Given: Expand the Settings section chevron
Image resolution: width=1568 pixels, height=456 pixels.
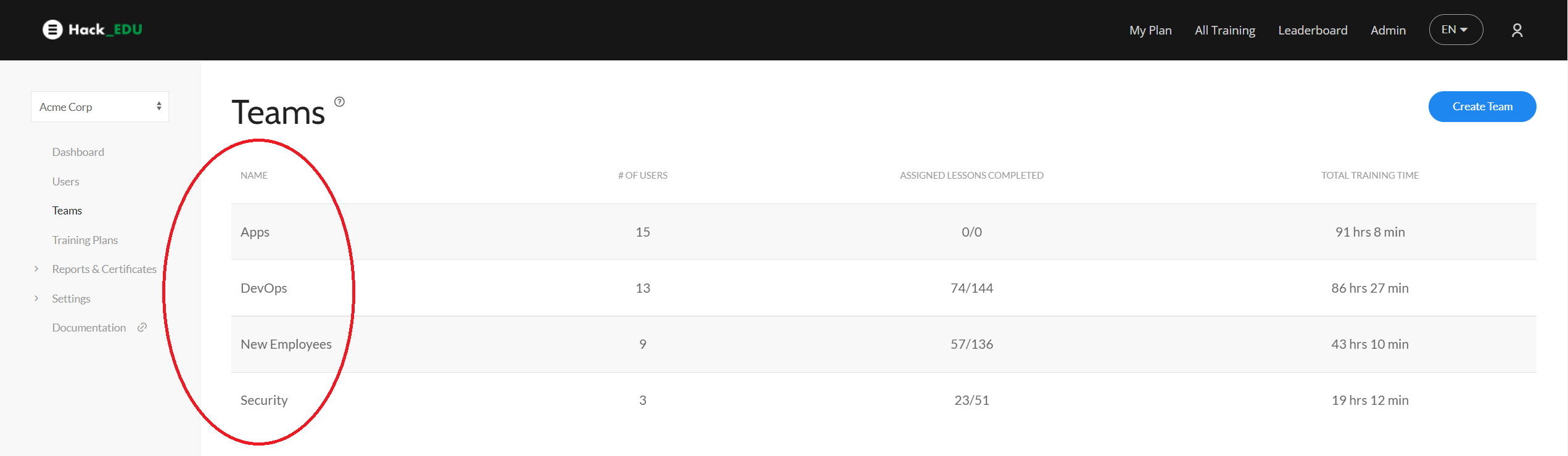Looking at the screenshot, I should [x=36, y=298].
